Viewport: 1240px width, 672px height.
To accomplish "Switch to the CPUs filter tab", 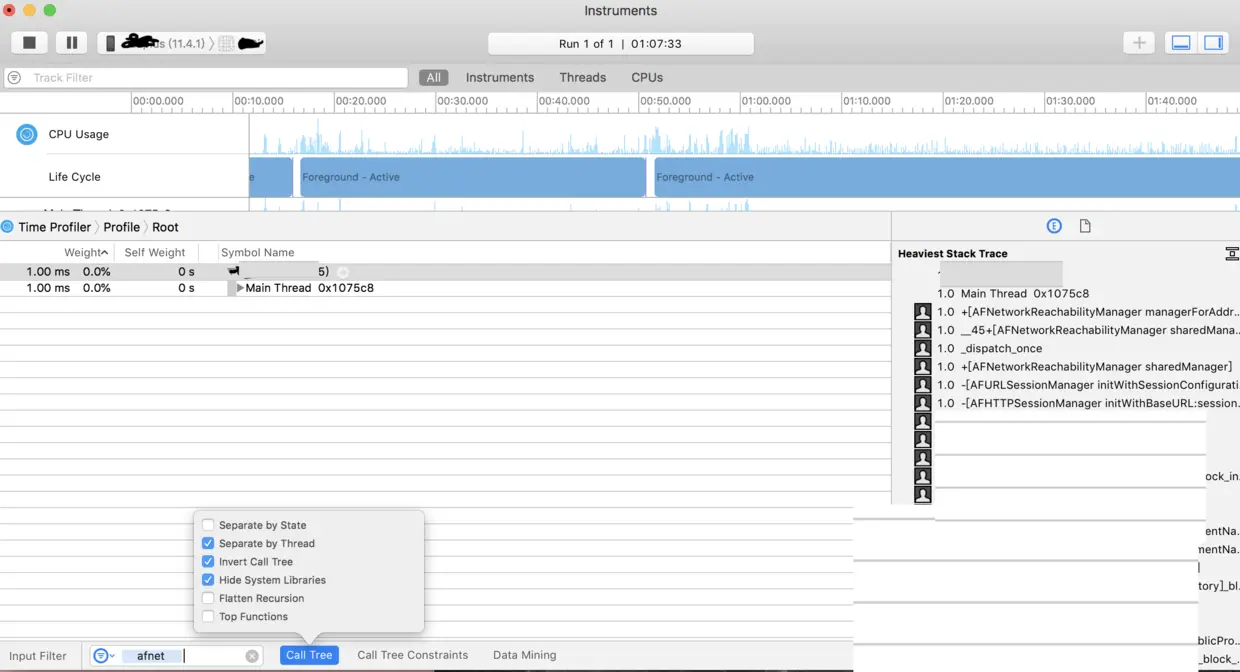I will tap(647, 77).
